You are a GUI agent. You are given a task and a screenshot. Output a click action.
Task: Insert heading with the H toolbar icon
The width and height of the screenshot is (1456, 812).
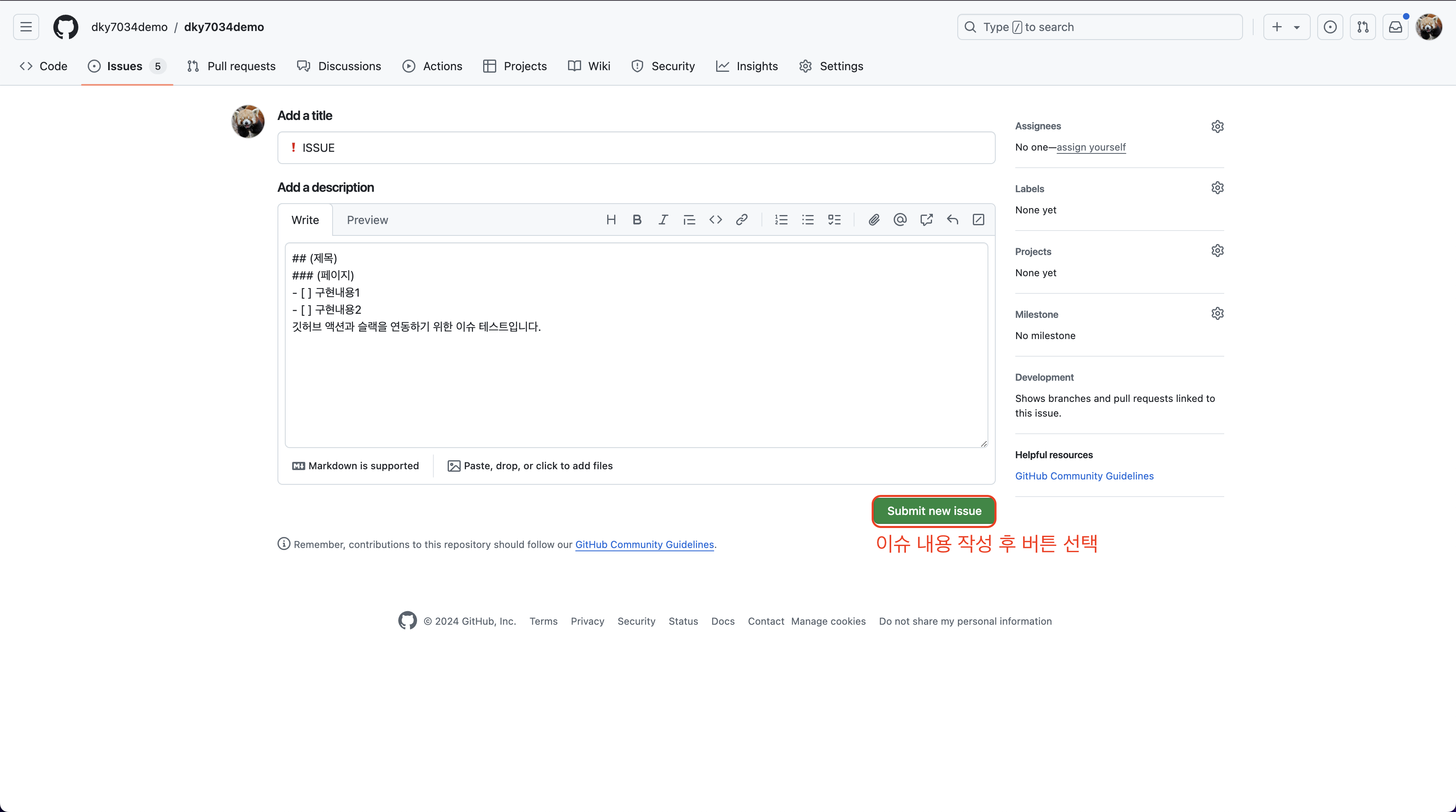(x=611, y=220)
